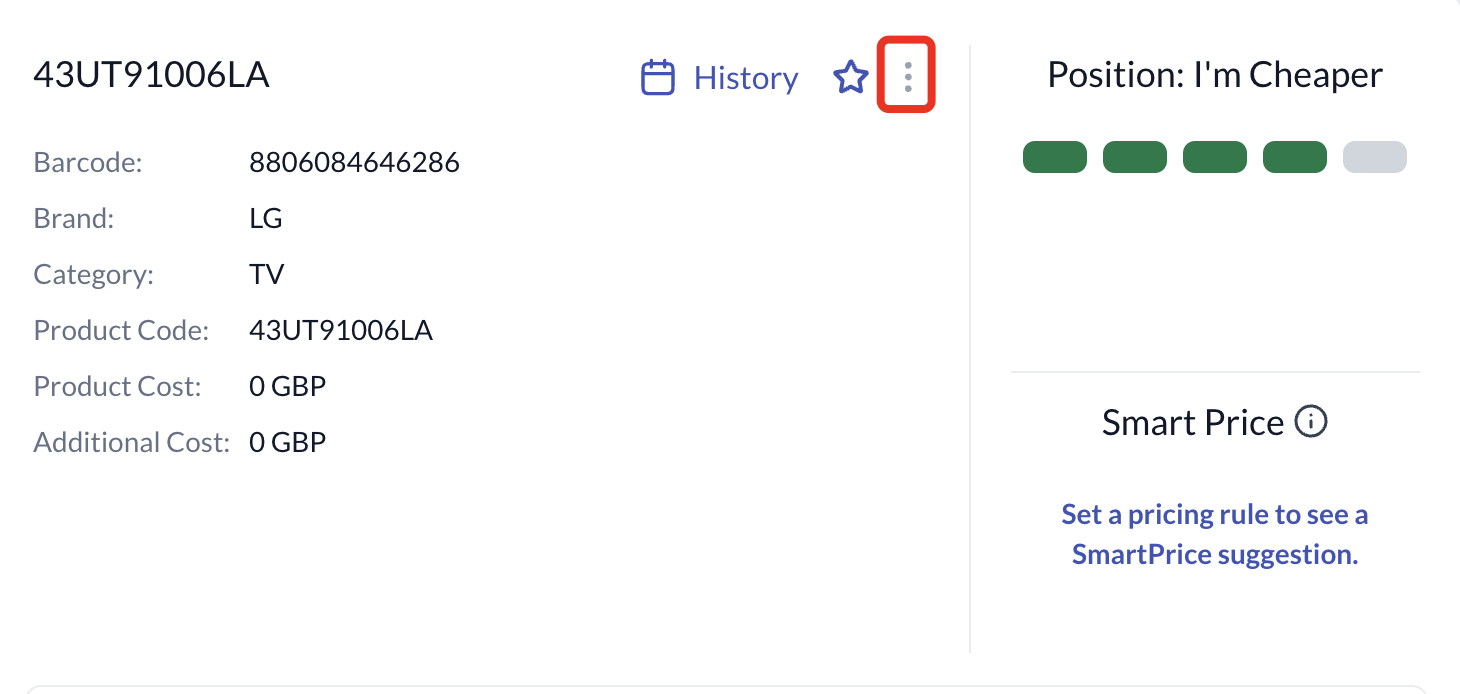Click the Position: I'm Cheaper heading
1460x694 pixels.
[1215, 75]
